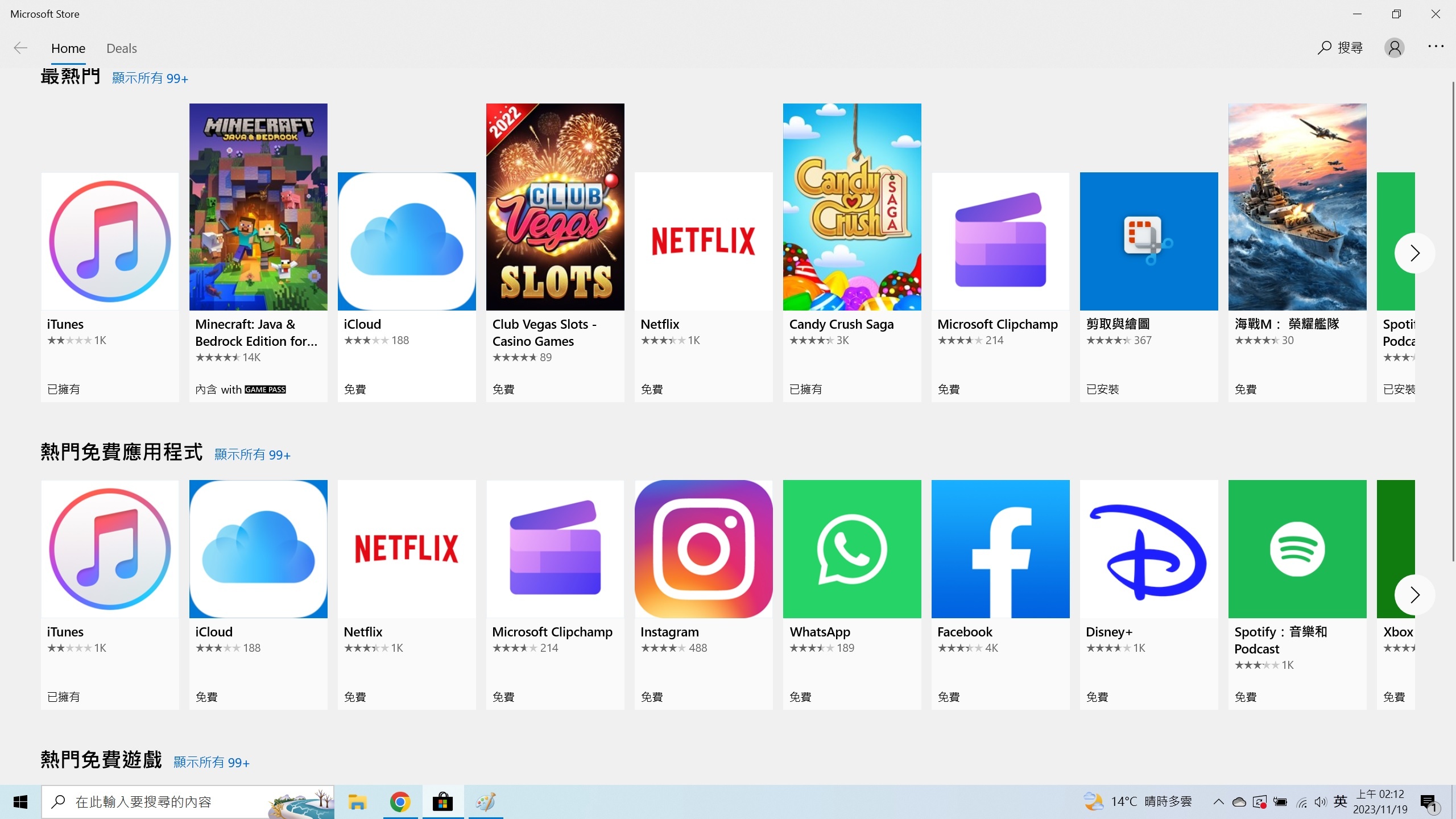Open the Candy Crush Saga tile
The height and width of the screenshot is (819, 1456).
(852, 206)
